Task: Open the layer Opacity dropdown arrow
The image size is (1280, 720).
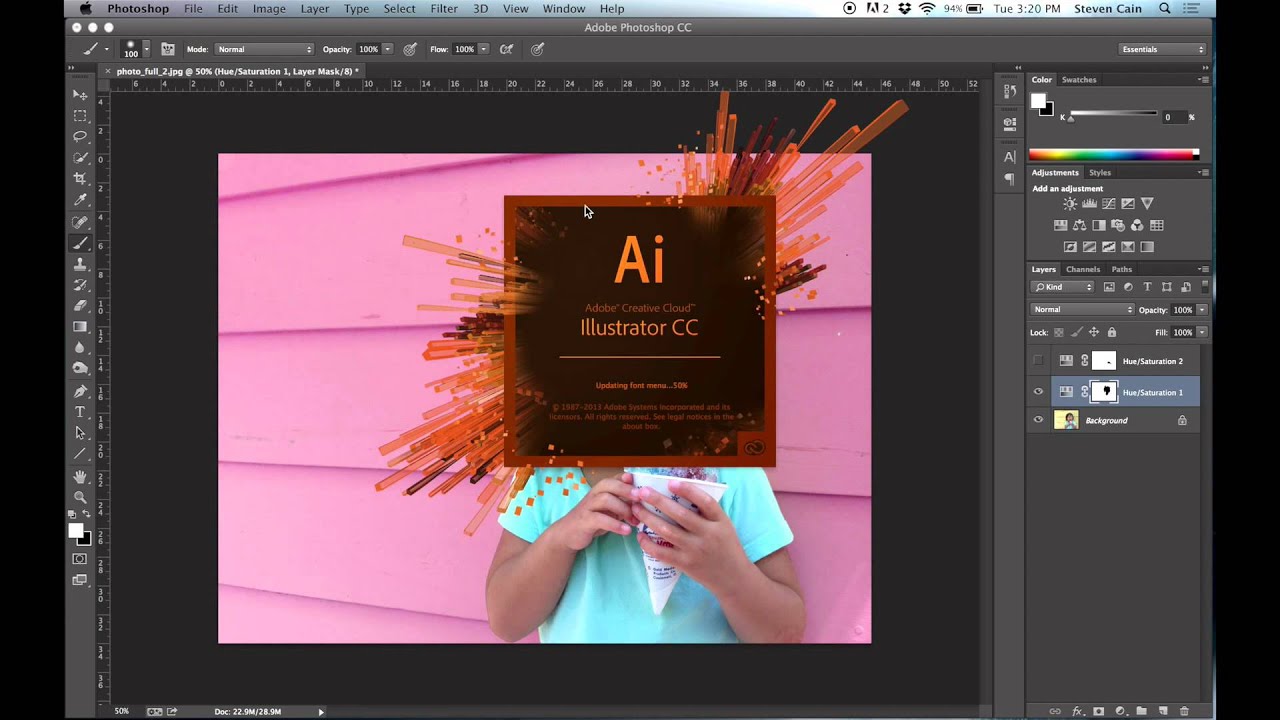Action: pyautogui.click(x=1202, y=310)
